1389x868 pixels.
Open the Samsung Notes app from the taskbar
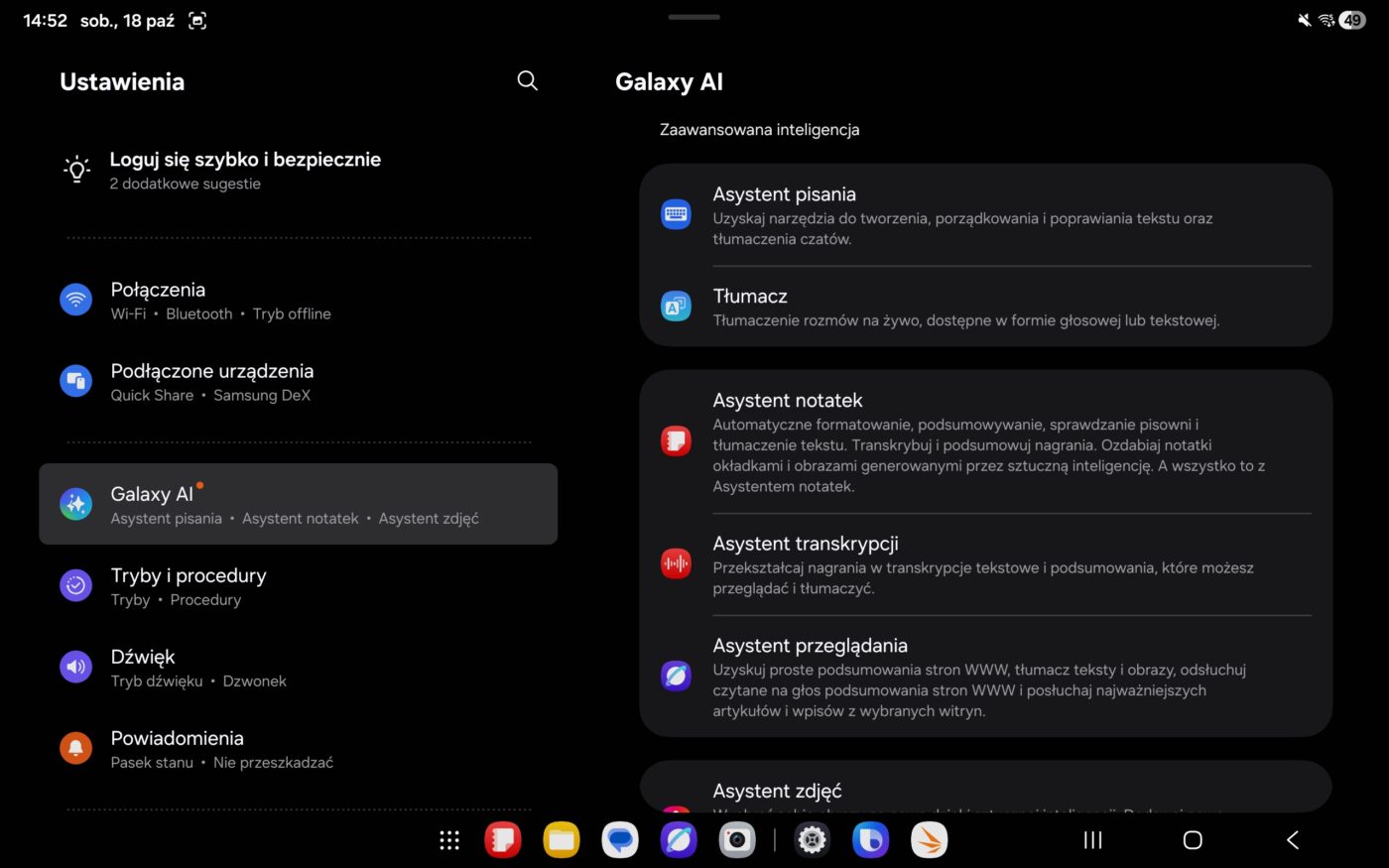pos(503,840)
